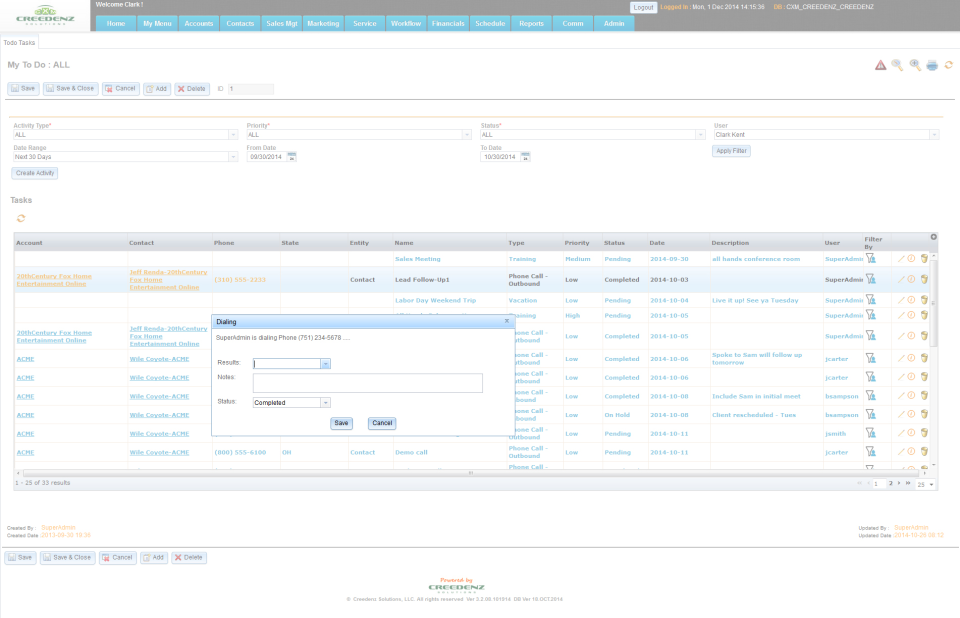Screen dimensions: 960x618
Task: Click the Notes field in Dialing dialog
Action: pos(367,383)
